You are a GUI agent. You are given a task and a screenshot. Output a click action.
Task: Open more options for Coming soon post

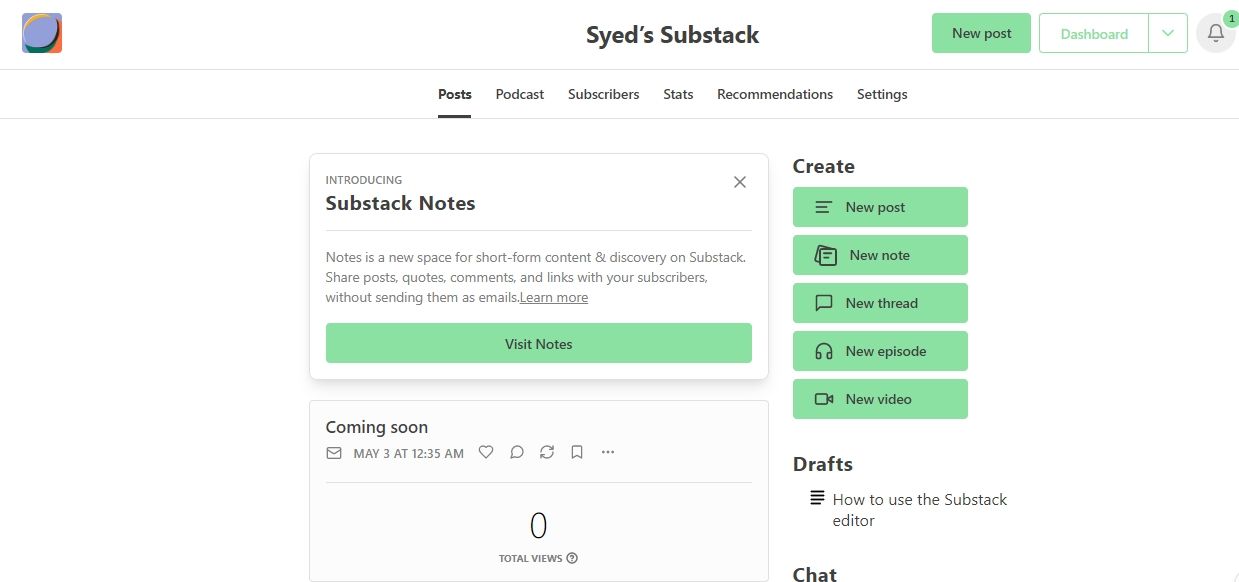pyautogui.click(x=608, y=452)
